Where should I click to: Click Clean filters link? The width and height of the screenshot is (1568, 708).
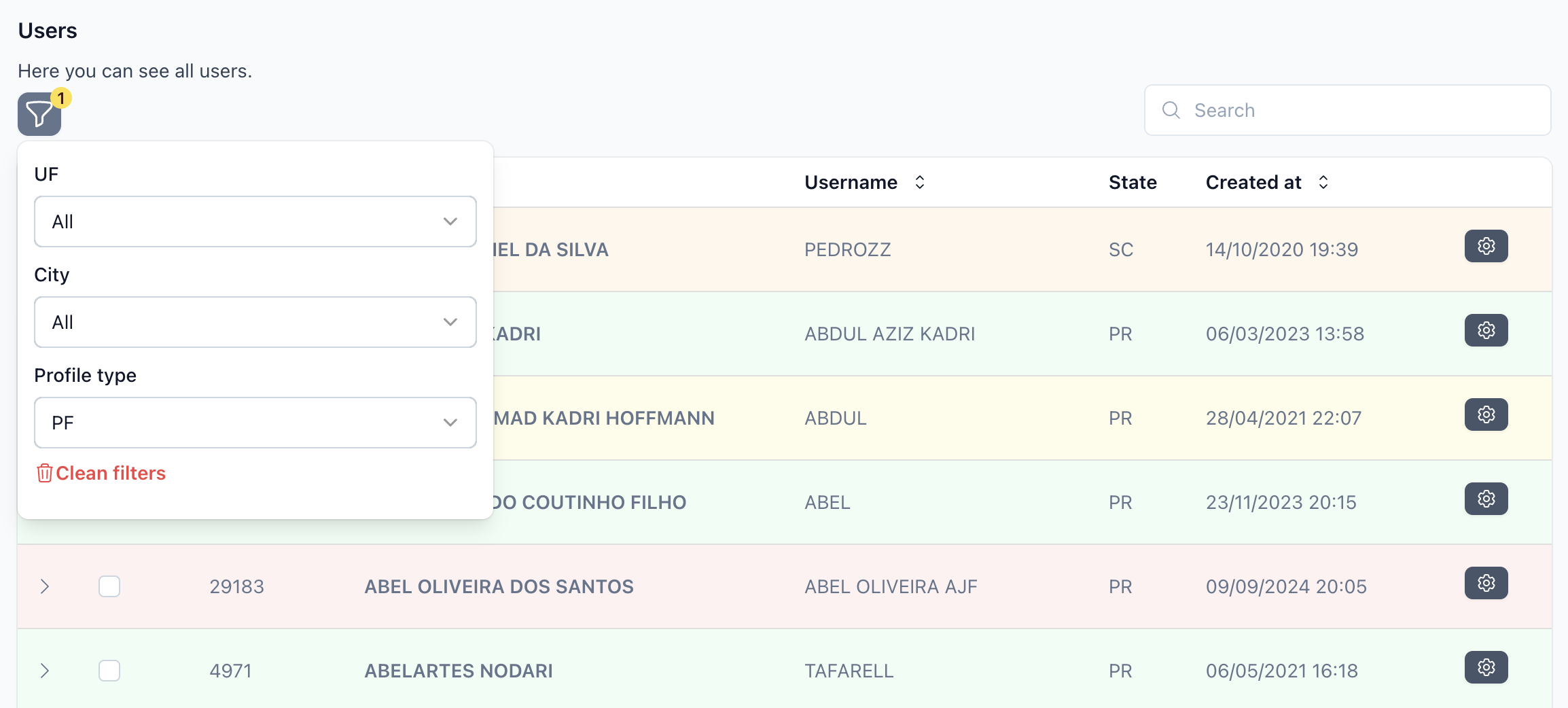coord(101,473)
